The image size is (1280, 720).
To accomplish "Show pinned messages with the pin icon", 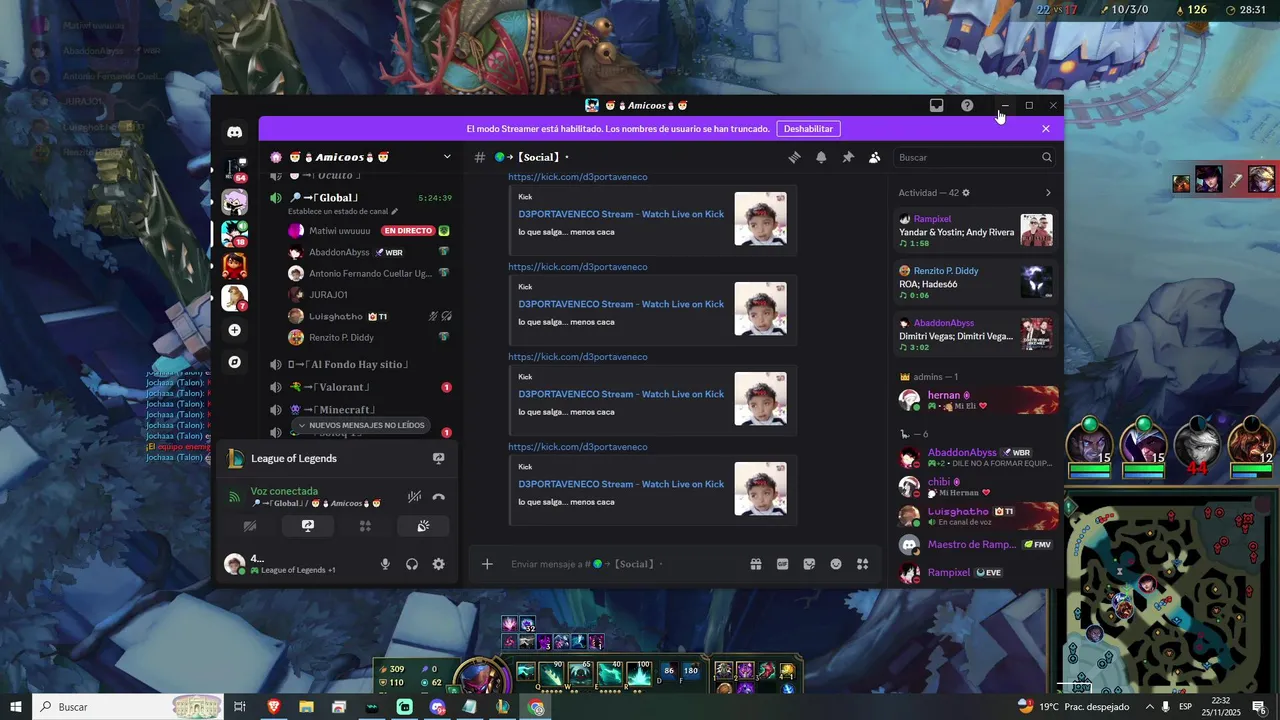I will (x=848, y=157).
